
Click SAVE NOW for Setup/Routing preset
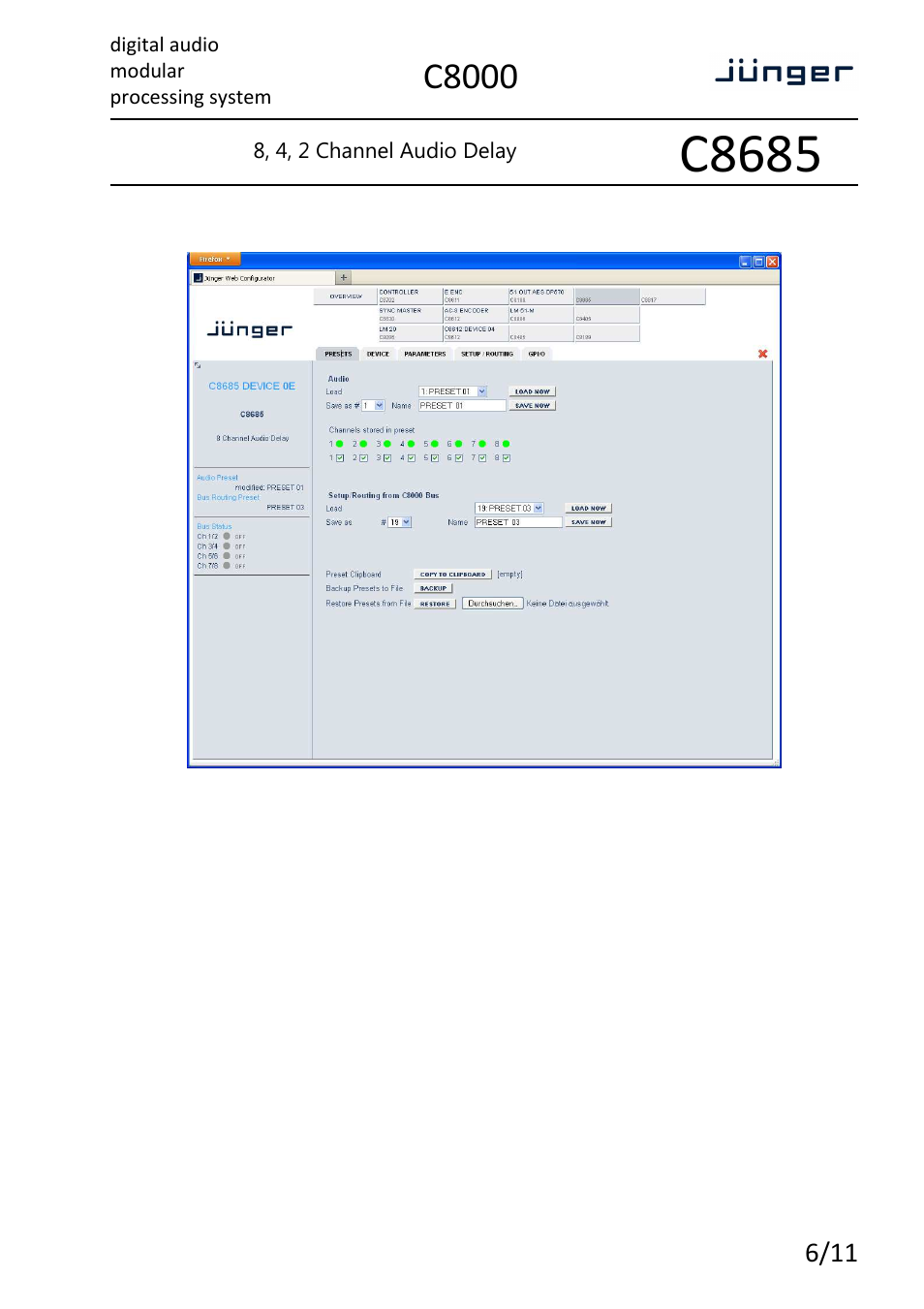click(589, 522)
